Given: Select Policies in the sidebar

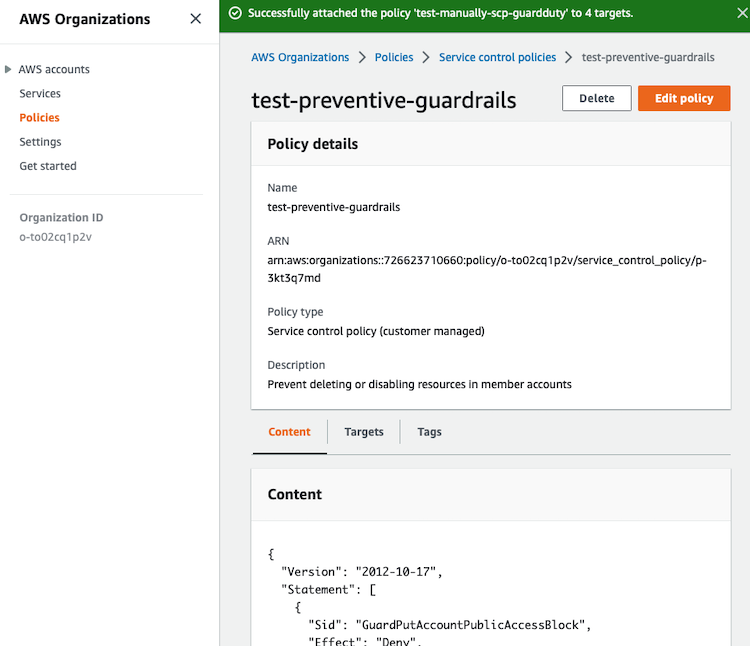Looking at the screenshot, I should tap(39, 118).
